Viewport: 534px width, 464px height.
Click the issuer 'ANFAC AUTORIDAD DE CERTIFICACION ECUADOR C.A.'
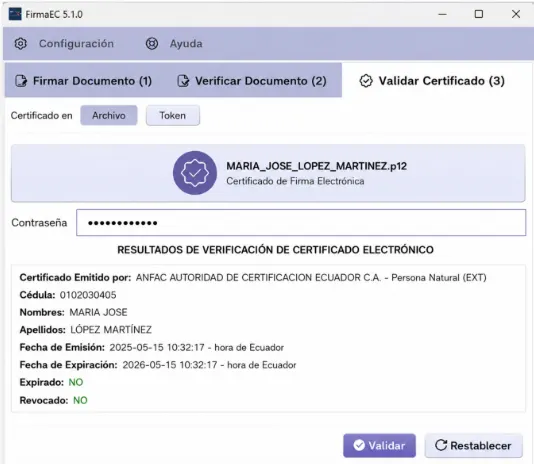258,278
